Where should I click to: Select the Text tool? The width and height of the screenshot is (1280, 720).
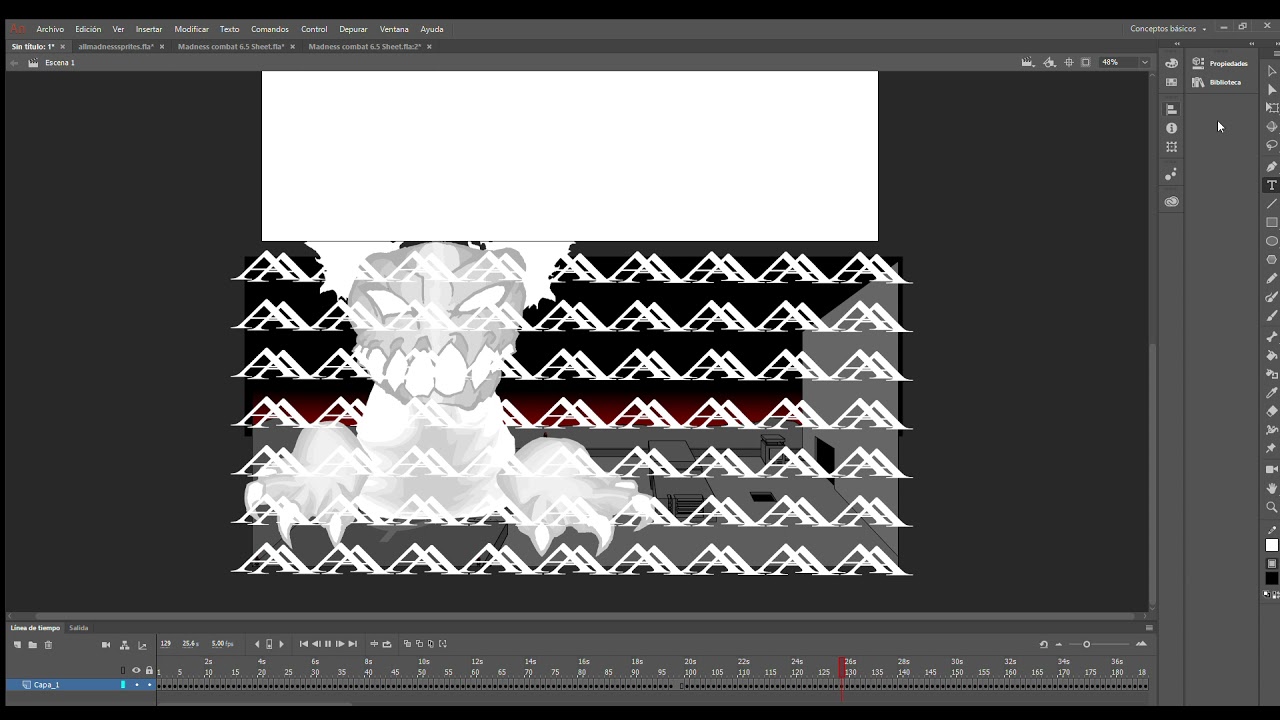point(1272,185)
